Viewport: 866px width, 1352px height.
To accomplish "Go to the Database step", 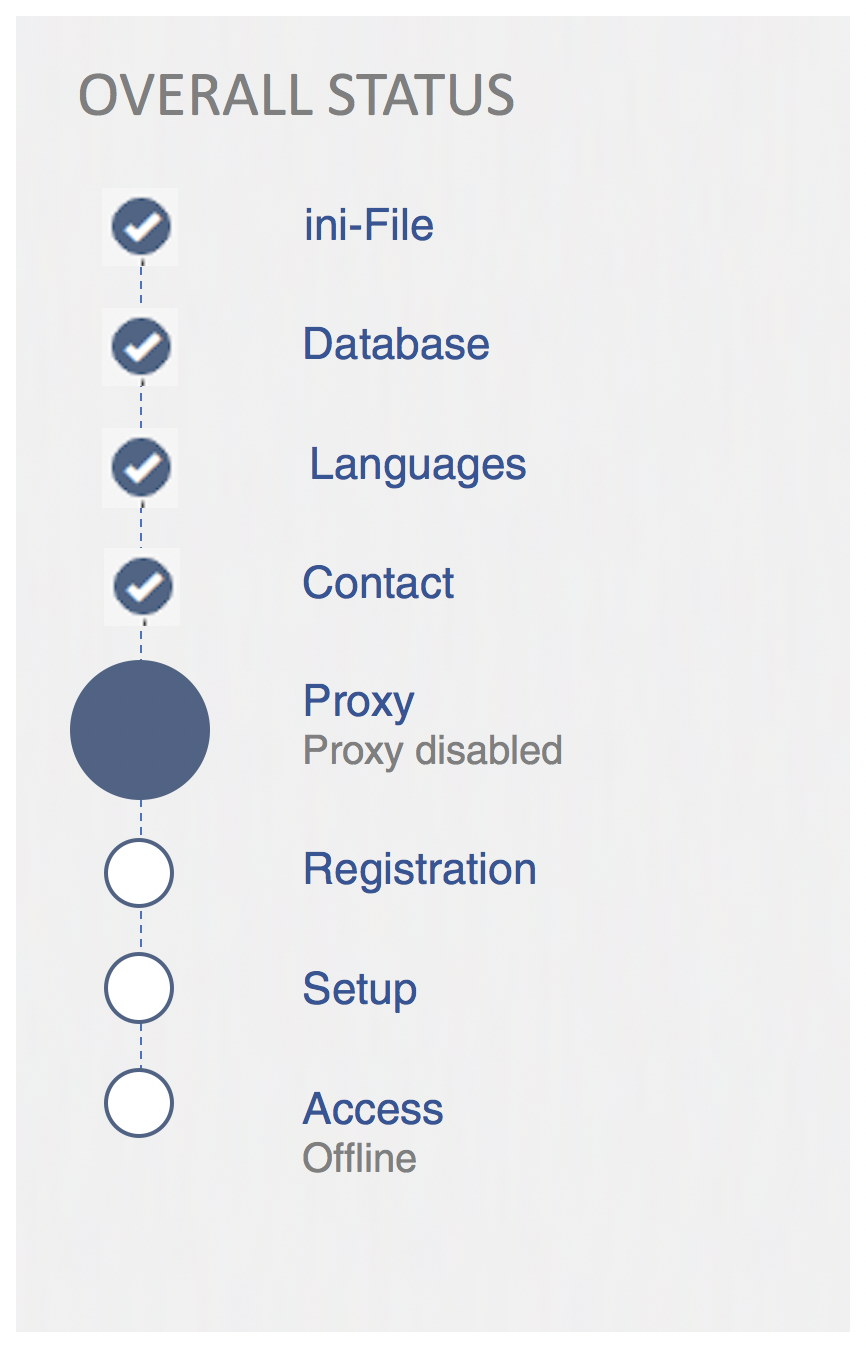I will pos(396,344).
